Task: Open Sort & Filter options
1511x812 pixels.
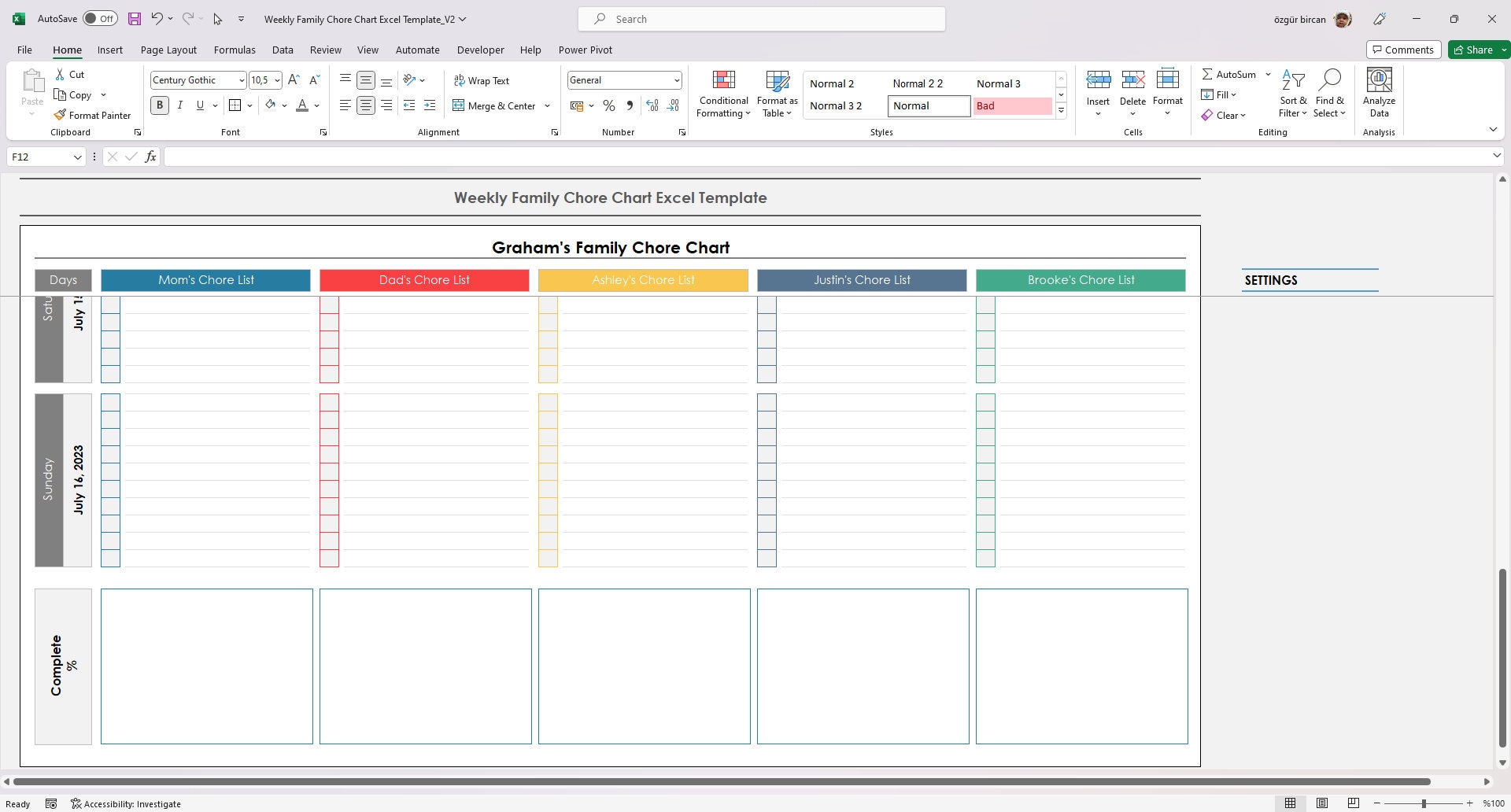Action: [1293, 93]
